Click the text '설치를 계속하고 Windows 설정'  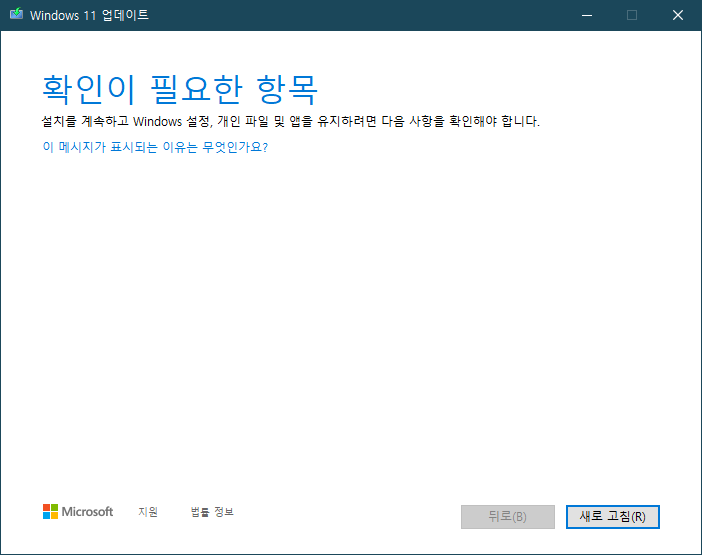[x=126, y=121]
